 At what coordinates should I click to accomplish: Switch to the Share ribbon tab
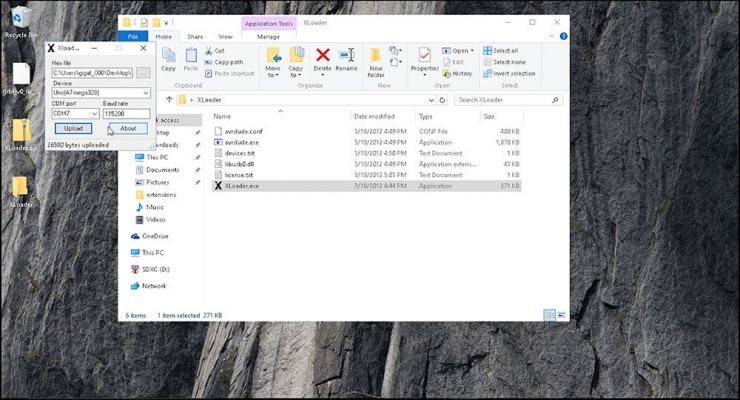[195, 36]
